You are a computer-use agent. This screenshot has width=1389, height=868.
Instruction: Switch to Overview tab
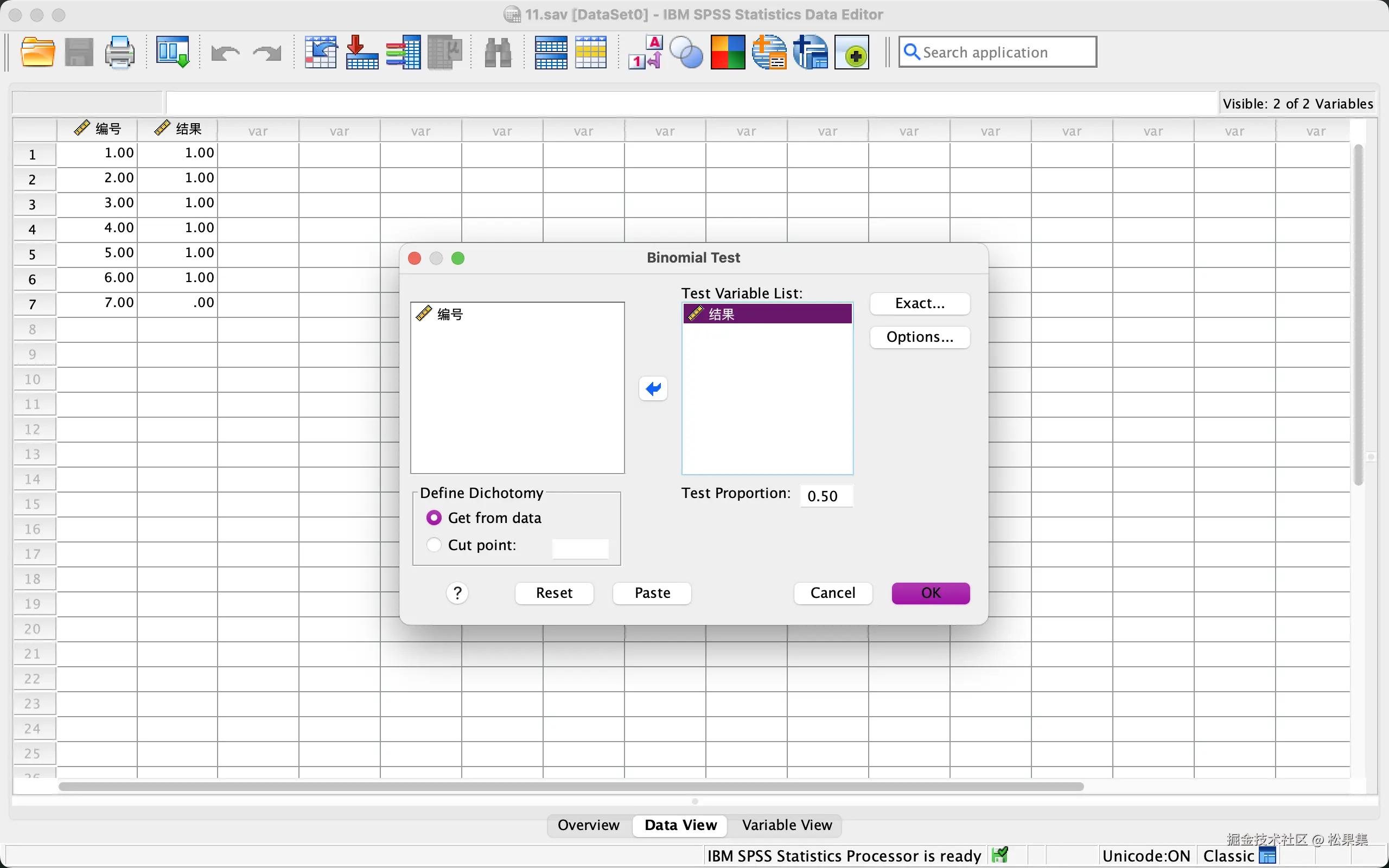coord(588,825)
